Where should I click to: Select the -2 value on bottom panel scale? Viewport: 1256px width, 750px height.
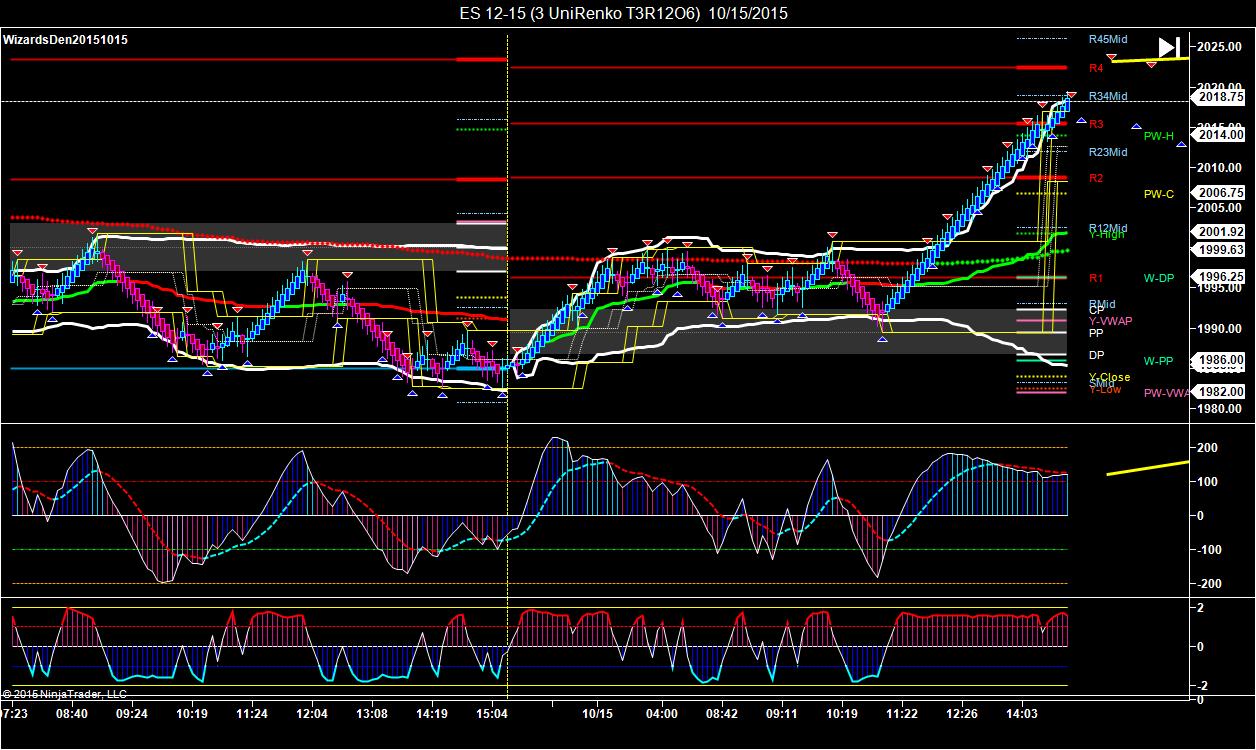1201,686
